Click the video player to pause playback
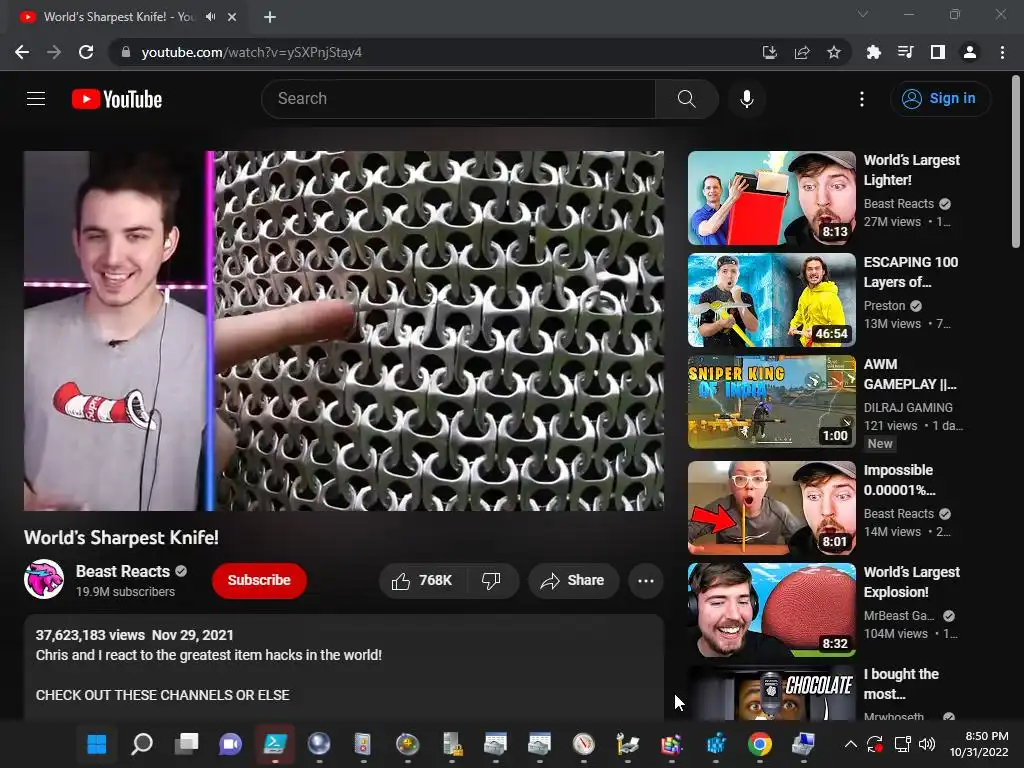This screenshot has width=1024, height=768. coord(344,330)
